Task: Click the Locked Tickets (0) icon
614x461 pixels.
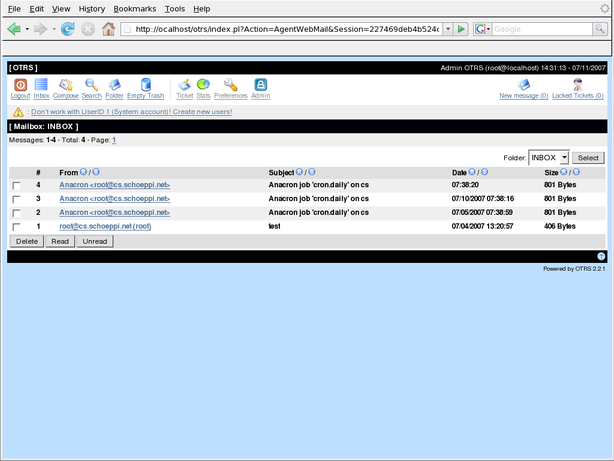Action: click(x=578, y=85)
